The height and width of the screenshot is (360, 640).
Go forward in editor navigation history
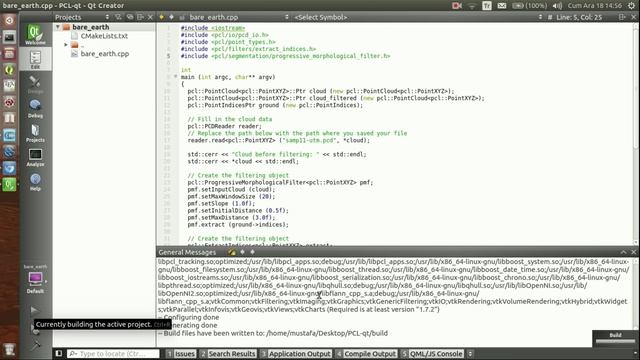point(171,17)
